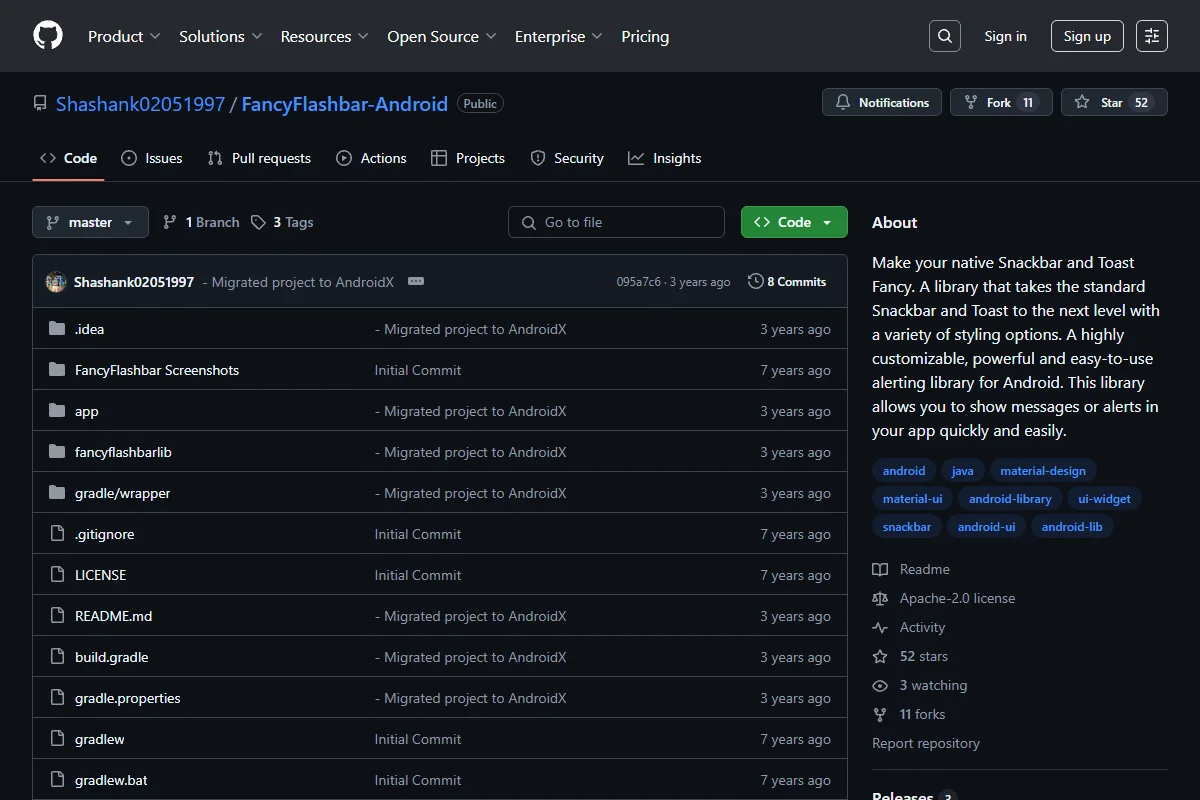The image size is (1200, 800).
Task: Open appearance settings icon beside Sign up
Action: [1152, 36]
